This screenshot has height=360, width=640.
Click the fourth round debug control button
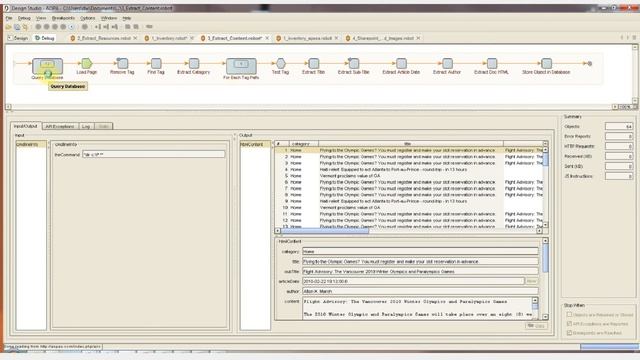pos(63,27)
